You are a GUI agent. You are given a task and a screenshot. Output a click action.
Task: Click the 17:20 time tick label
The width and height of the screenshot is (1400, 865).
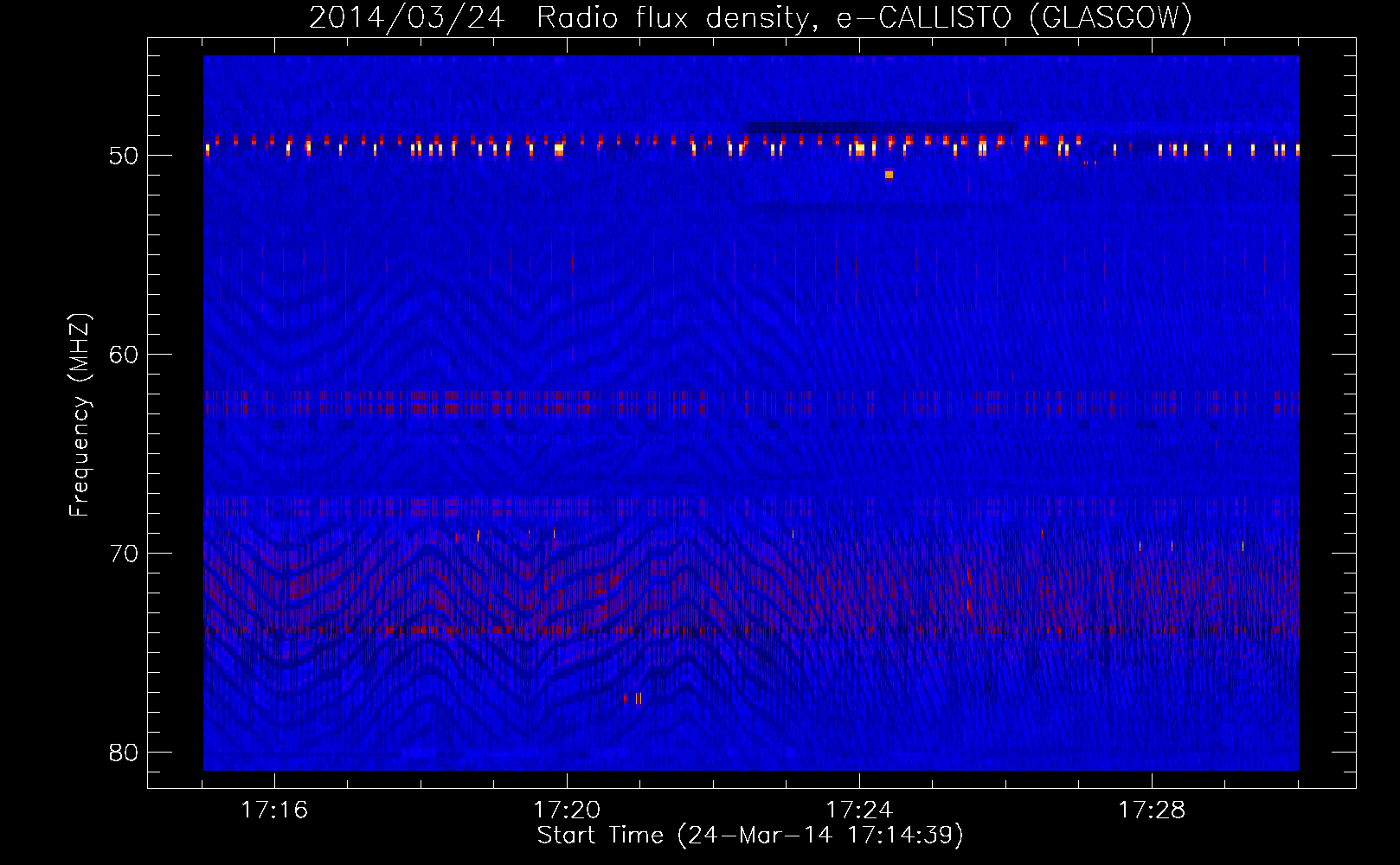point(567,810)
